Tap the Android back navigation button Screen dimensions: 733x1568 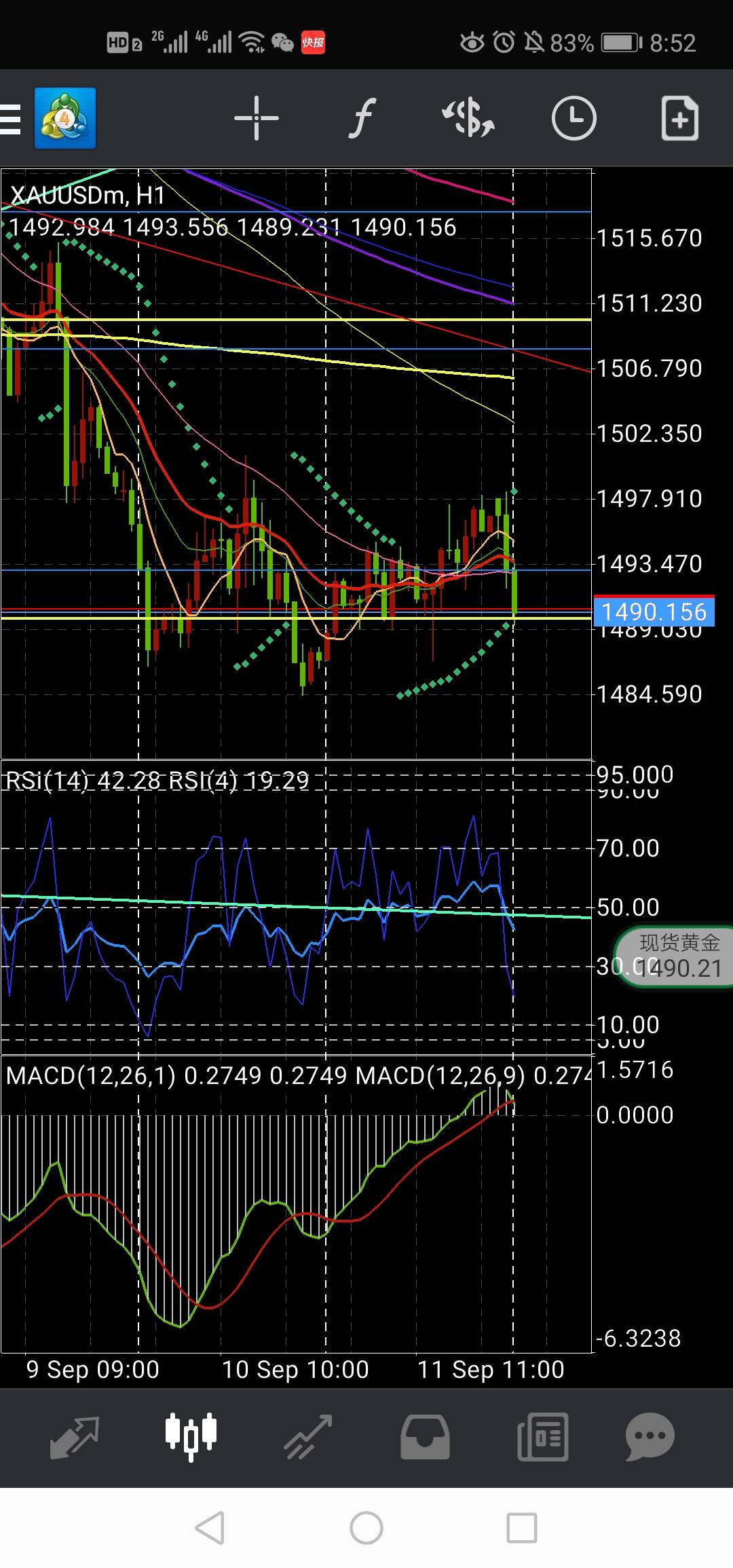point(210,1528)
